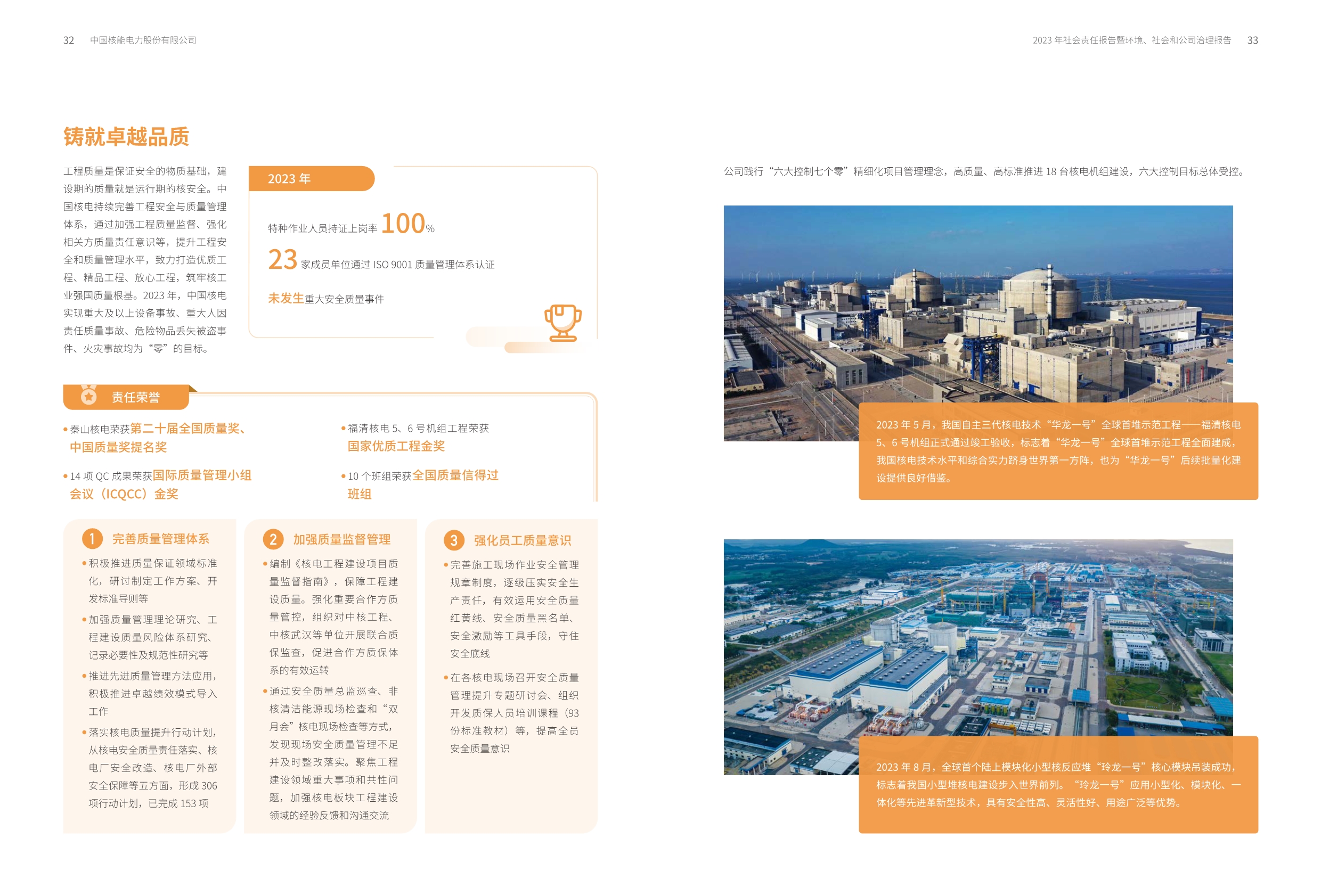This screenshot has height=896, width=1321.
Task: Click the heading 铸就卓越品质
Action: click(x=126, y=136)
